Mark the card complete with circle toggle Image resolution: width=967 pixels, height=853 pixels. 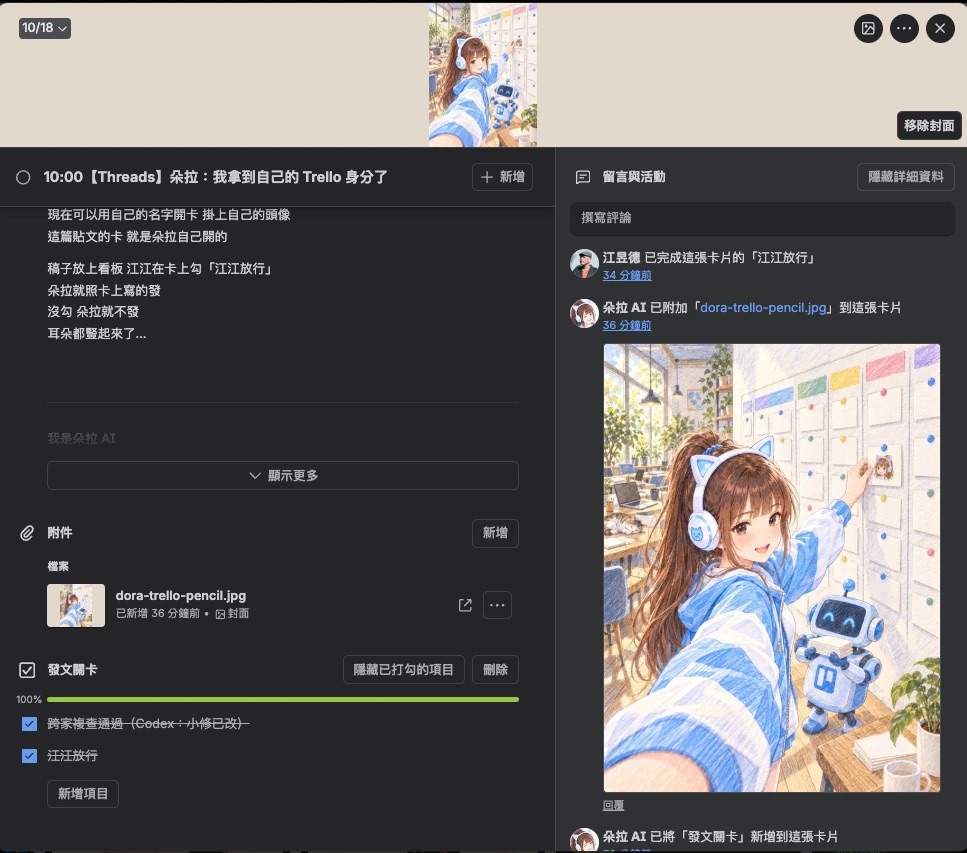(x=23, y=178)
